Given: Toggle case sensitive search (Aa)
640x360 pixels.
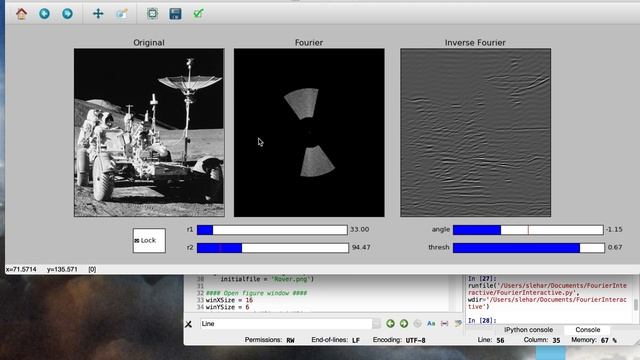Looking at the screenshot, I should tap(431, 324).
